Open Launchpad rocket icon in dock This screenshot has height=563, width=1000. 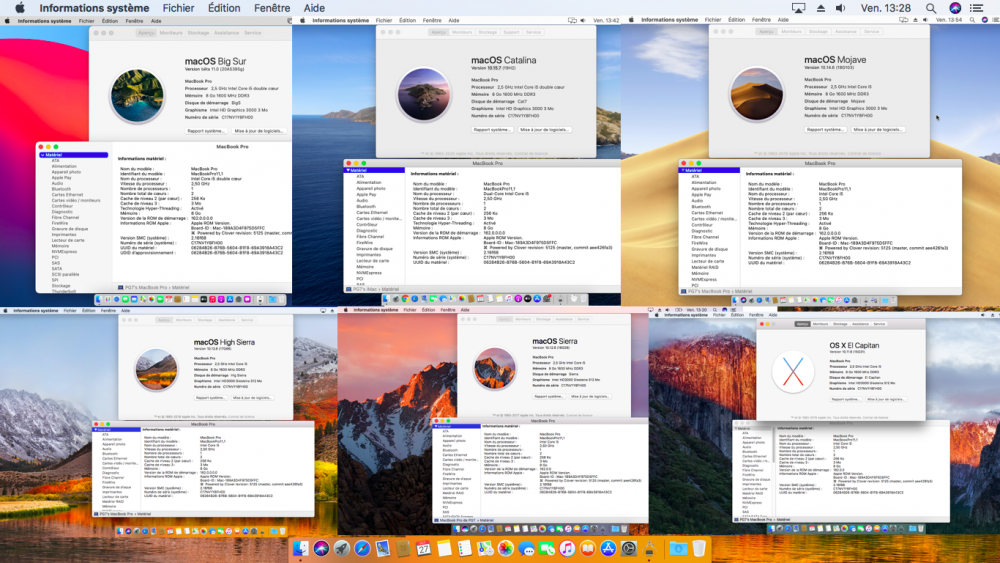341,548
